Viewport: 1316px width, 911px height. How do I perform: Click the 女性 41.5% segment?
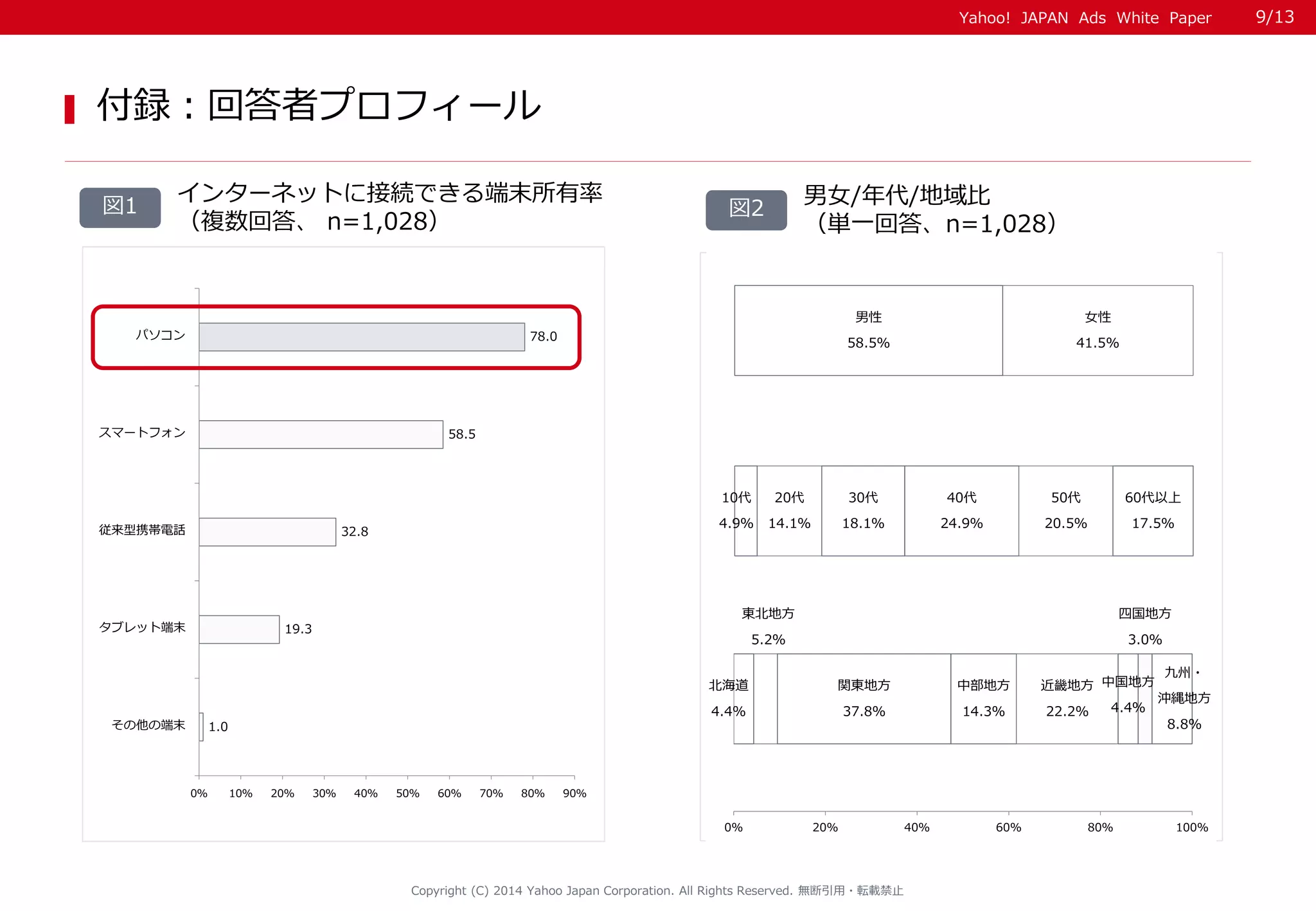coord(1098,330)
